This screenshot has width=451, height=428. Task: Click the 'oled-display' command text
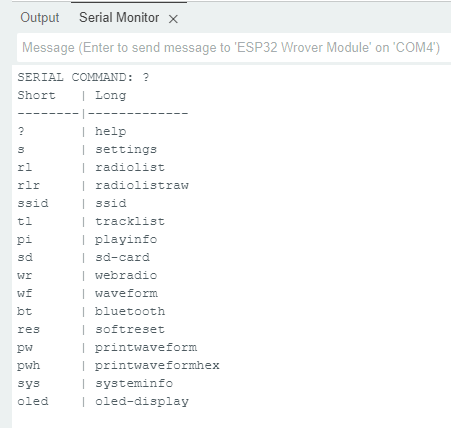(142, 402)
